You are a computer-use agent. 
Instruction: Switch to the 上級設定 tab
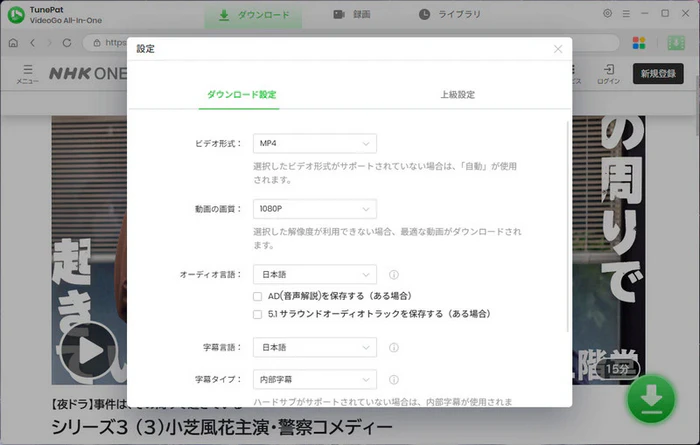[458, 95]
